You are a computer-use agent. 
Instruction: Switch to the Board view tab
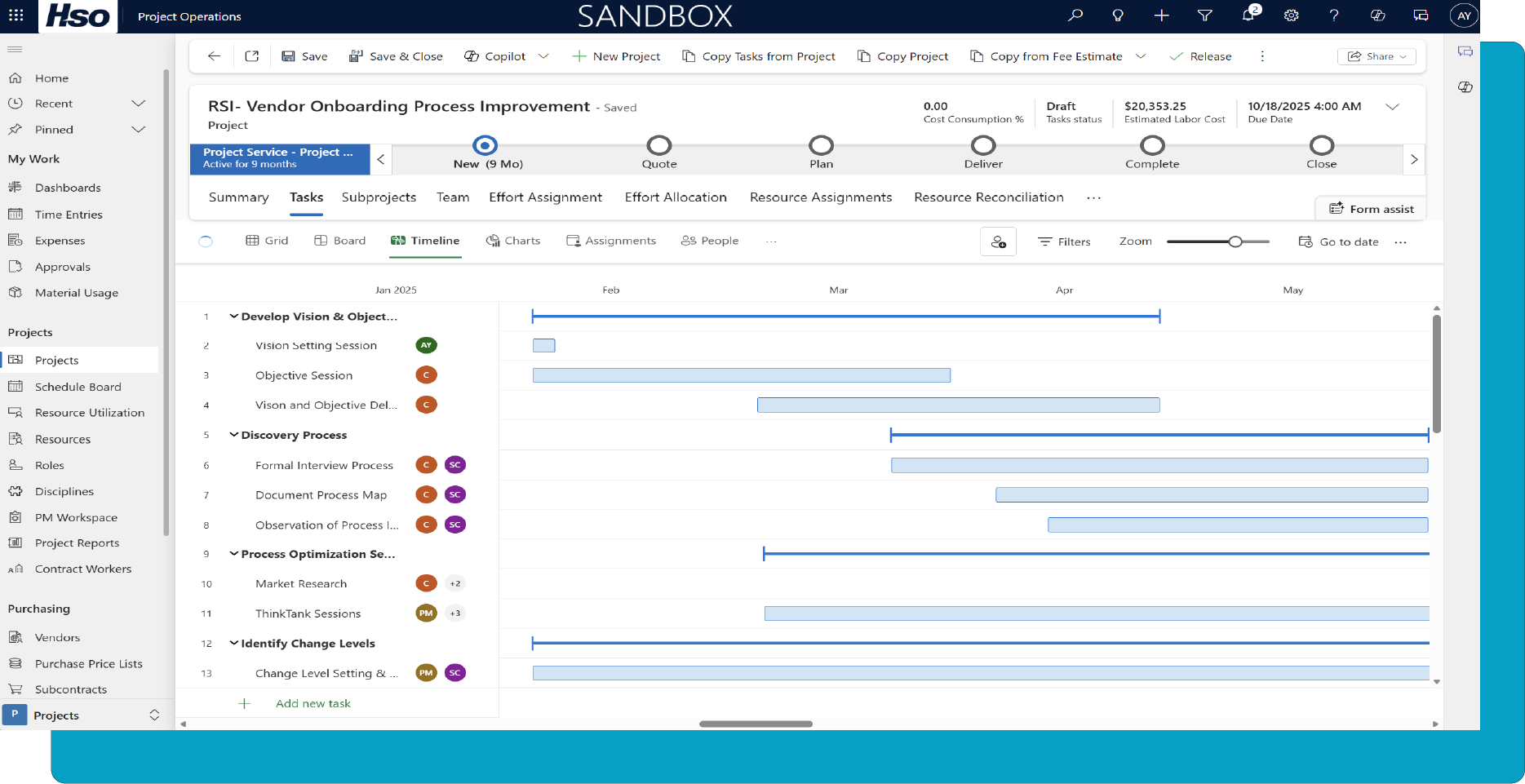click(x=340, y=241)
